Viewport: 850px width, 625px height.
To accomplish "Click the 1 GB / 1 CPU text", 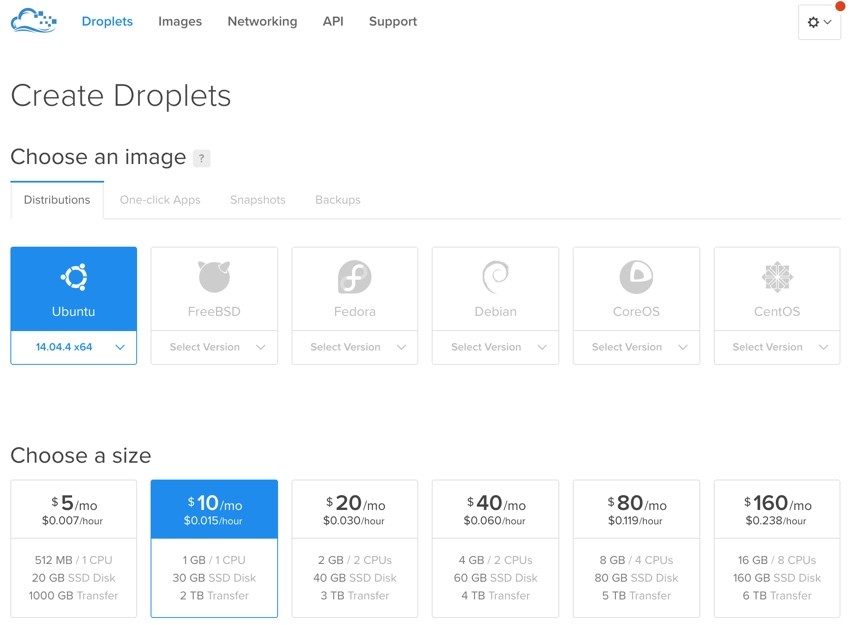I will [x=214, y=560].
